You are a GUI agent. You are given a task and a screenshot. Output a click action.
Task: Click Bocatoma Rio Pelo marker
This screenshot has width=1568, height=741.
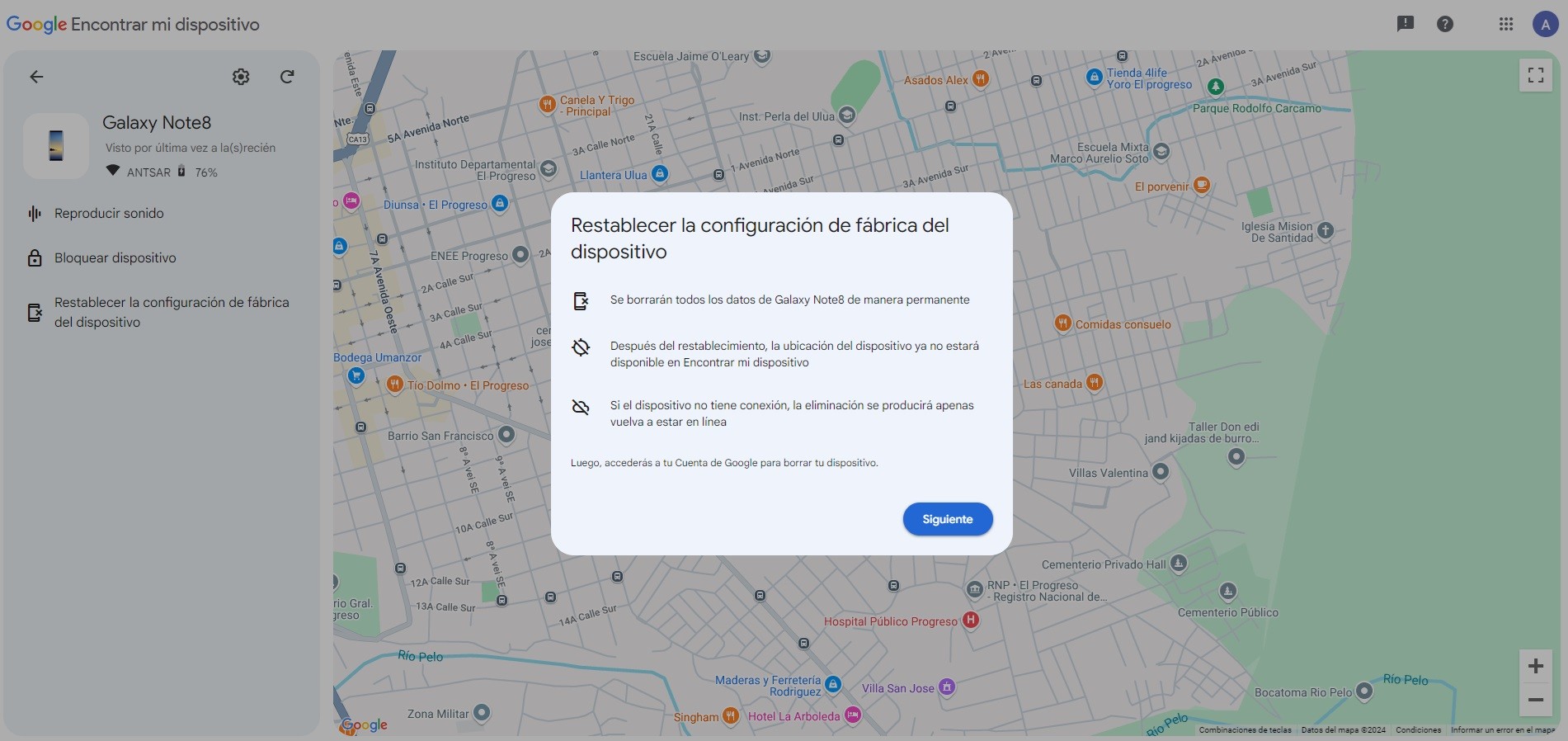[x=1364, y=691]
